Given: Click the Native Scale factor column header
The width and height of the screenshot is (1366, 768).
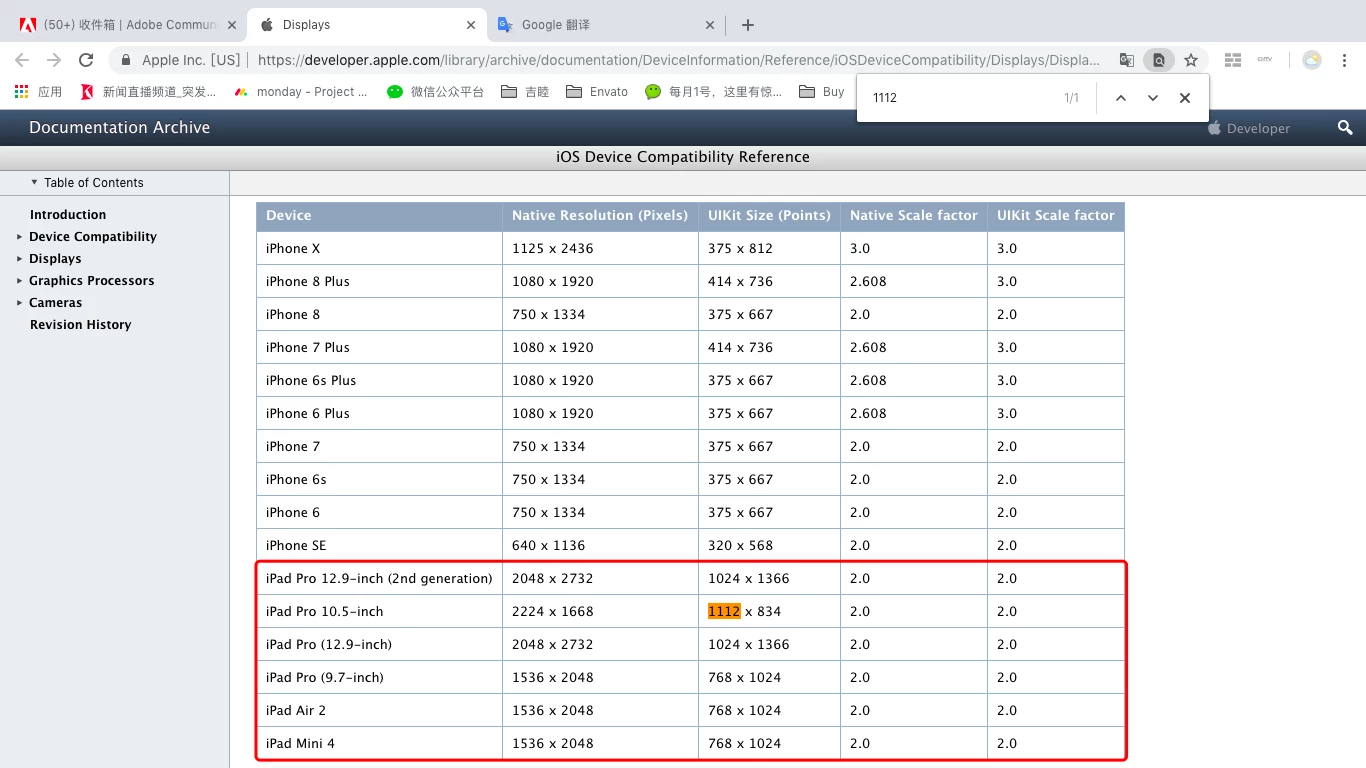Looking at the screenshot, I should point(914,215).
